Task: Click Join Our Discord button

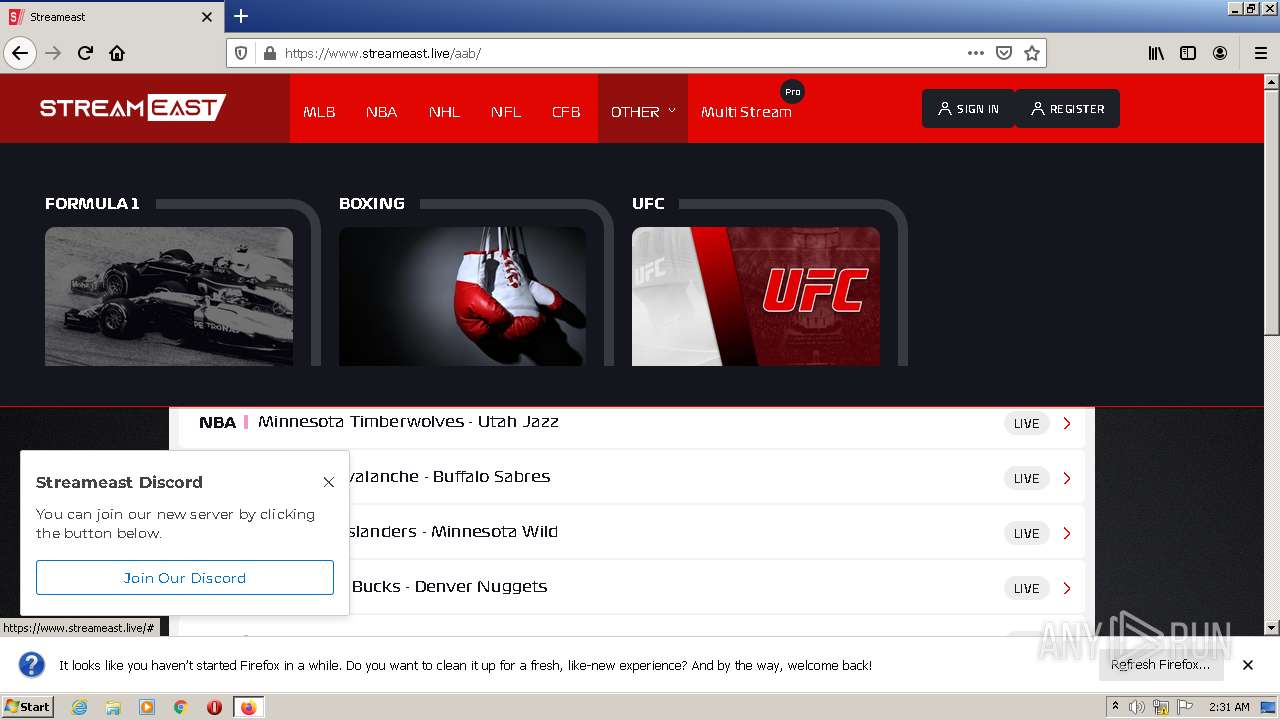Action: pos(185,578)
